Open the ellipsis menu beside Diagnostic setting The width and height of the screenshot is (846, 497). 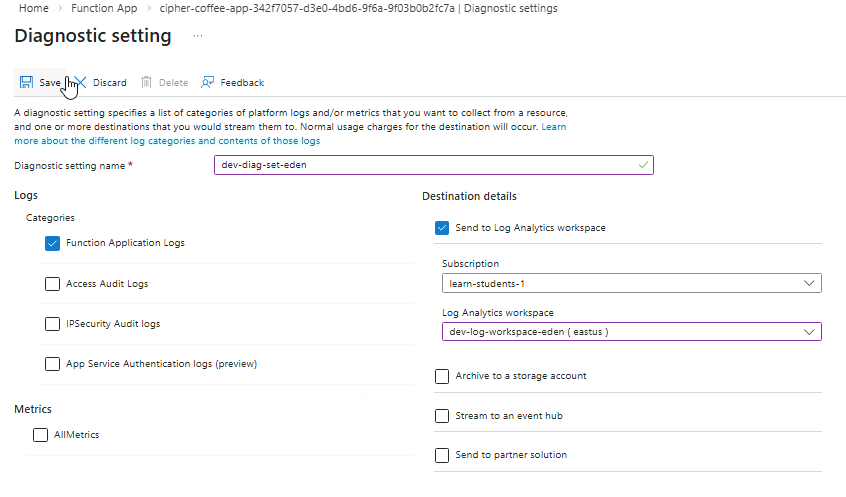[198, 37]
